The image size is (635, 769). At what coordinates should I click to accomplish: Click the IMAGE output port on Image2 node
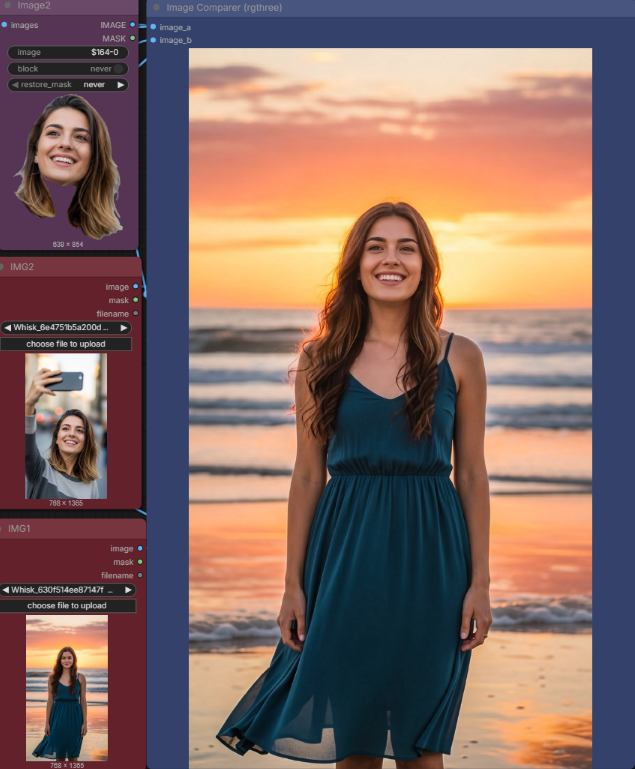click(x=133, y=25)
